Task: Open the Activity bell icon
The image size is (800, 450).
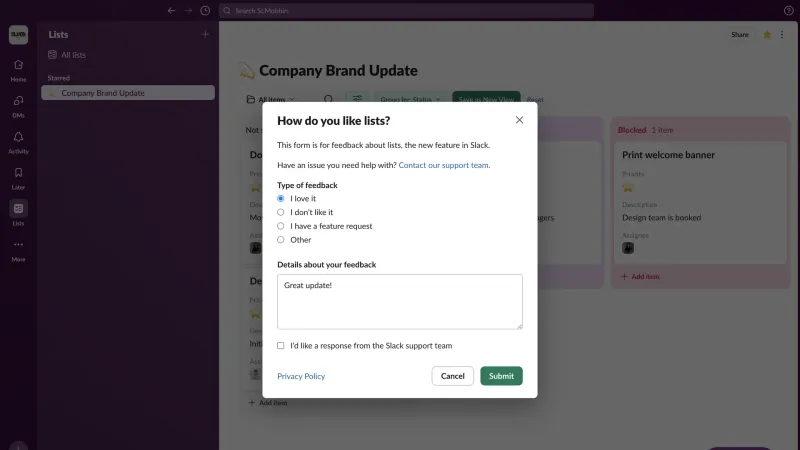Action: (18, 137)
